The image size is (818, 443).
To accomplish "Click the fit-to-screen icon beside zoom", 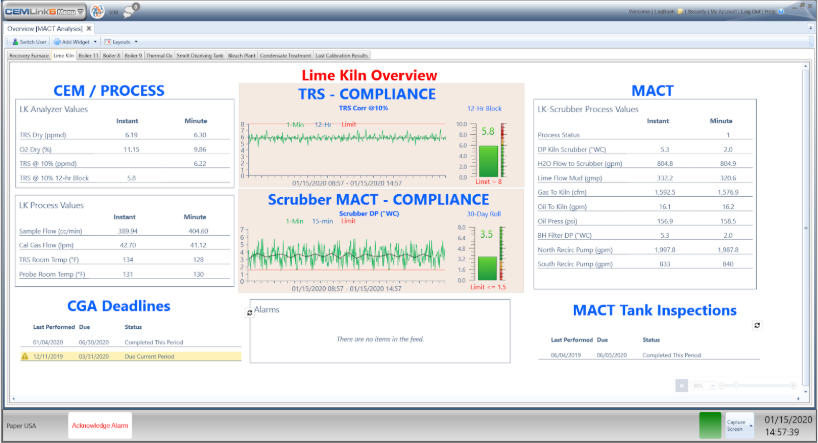I will (x=681, y=386).
